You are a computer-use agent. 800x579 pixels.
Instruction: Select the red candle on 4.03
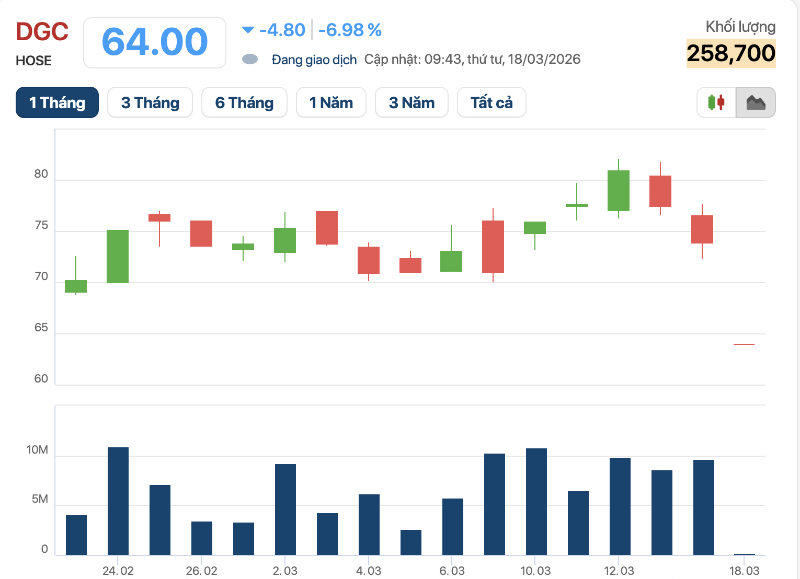click(369, 260)
